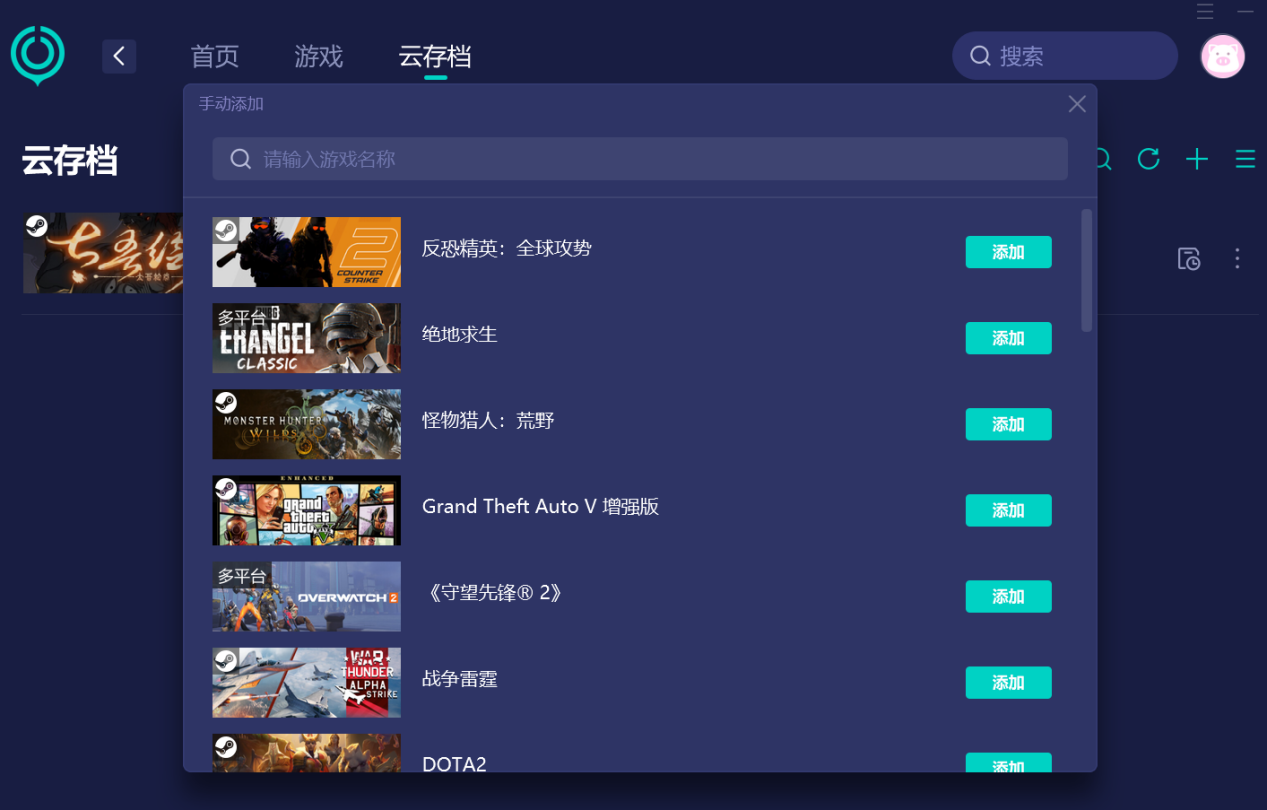
Task: Click the 请输入游戏名称 search field
Action: 640,159
